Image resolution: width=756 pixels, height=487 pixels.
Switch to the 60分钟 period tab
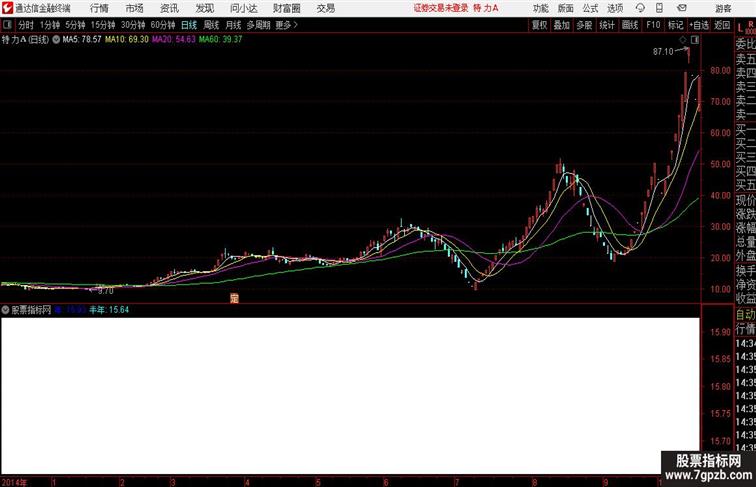point(163,25)
